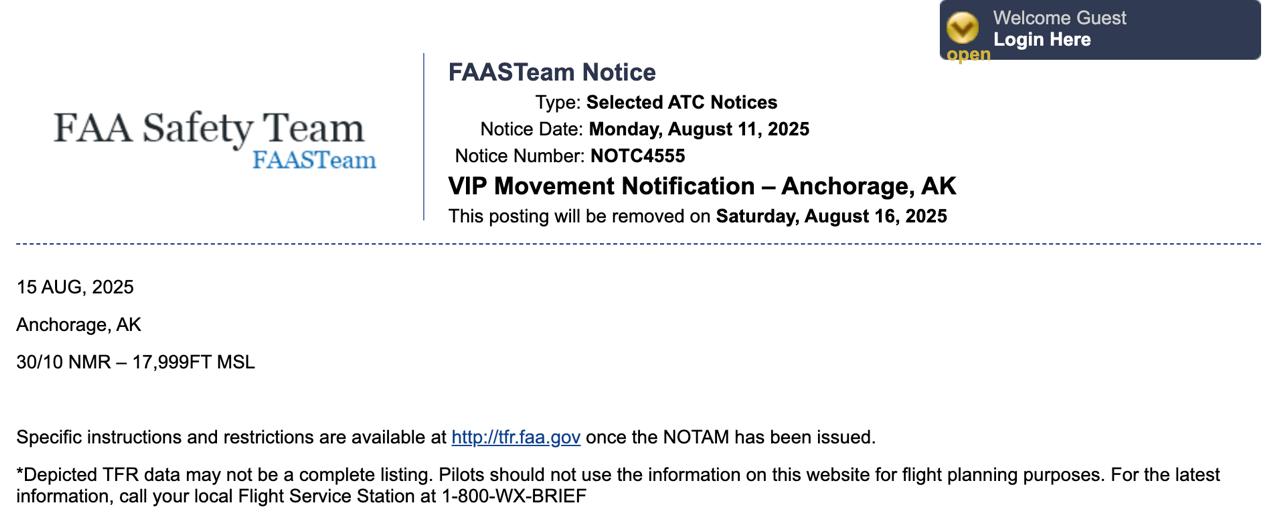Click the "Specific instructions and restrictions" sentence
1280x524 pixels.
pos(231,437)
